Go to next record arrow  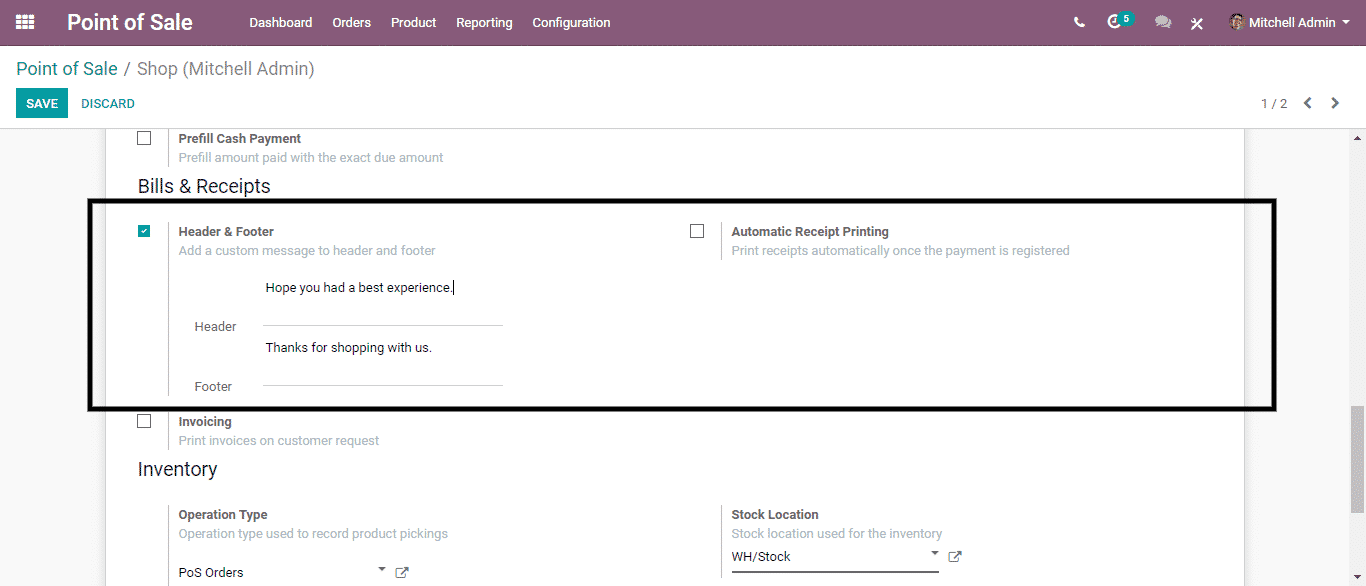[x=1335, y=103]
